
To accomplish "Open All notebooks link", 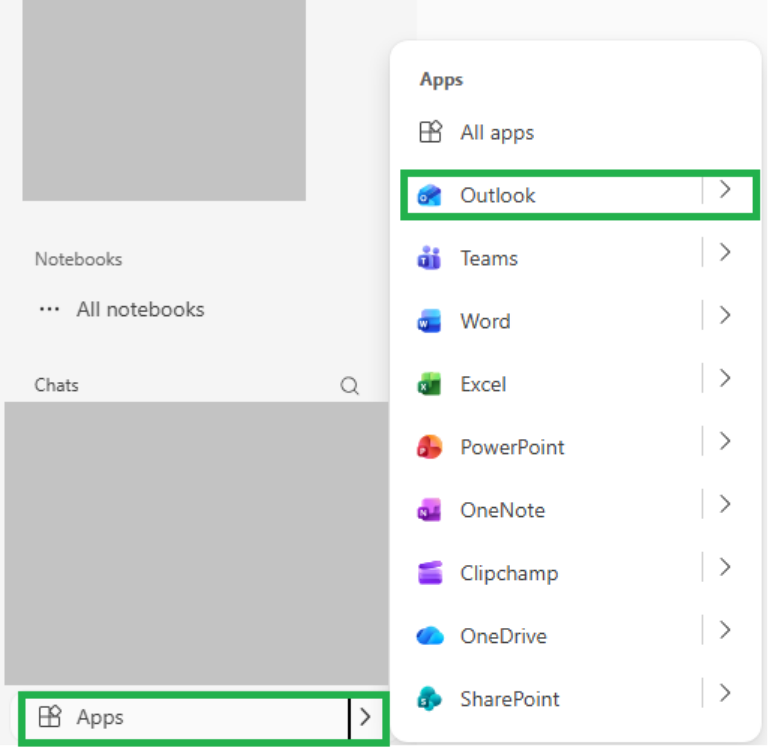I will pyautogui.click(x=141, y=309).
